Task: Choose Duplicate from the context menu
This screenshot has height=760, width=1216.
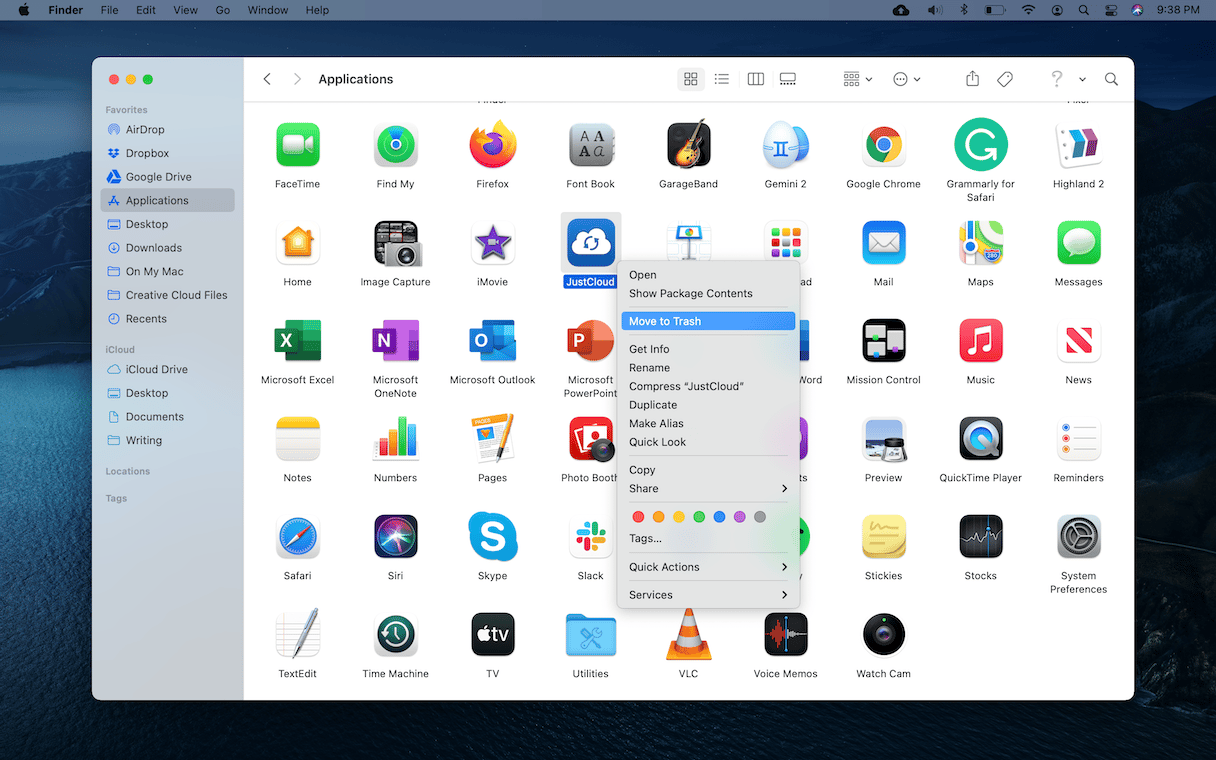Action: [x=708, y=405]
